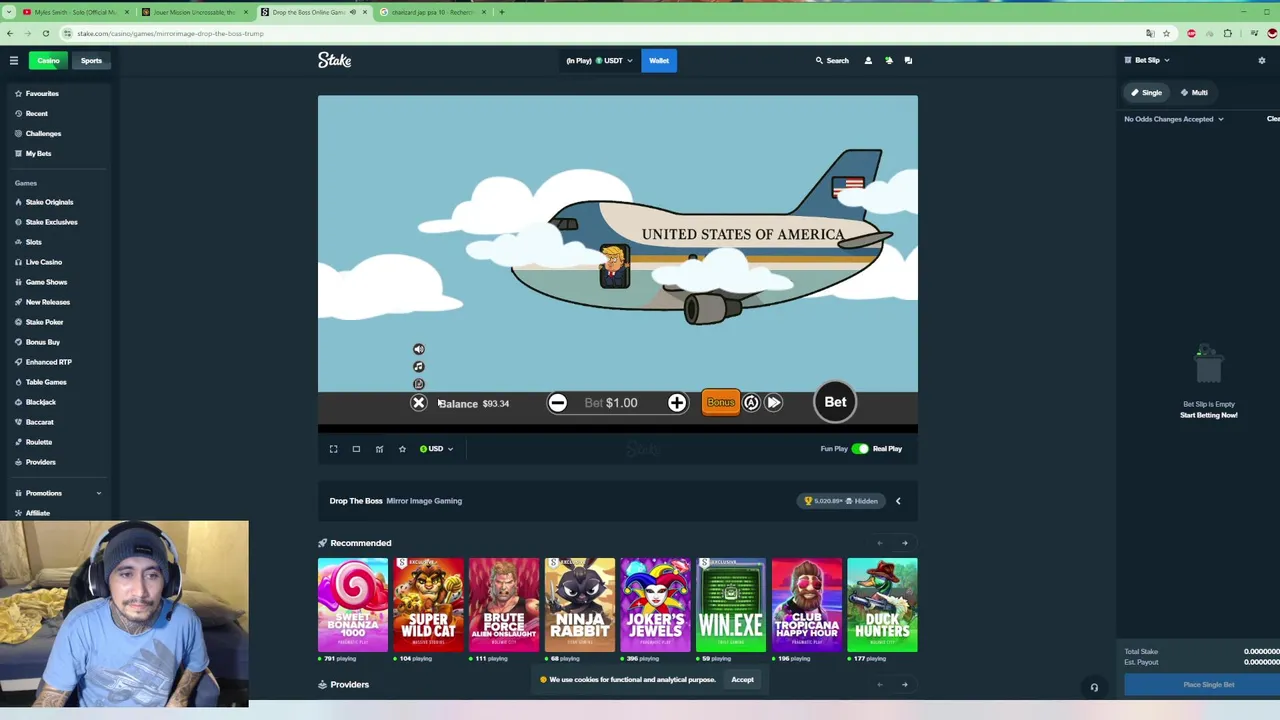1280x720 pixels.
Task: Open Stake Poker category
Action: 44,322
